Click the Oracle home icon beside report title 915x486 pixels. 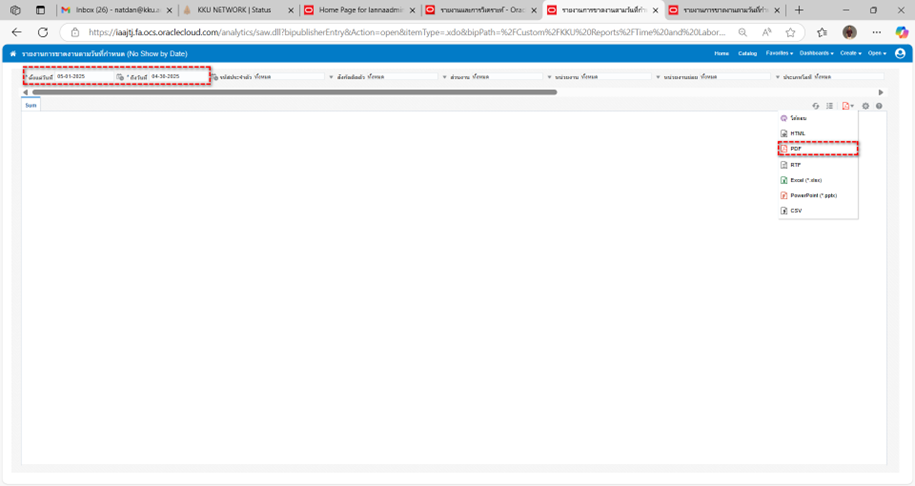click(13, 53)
